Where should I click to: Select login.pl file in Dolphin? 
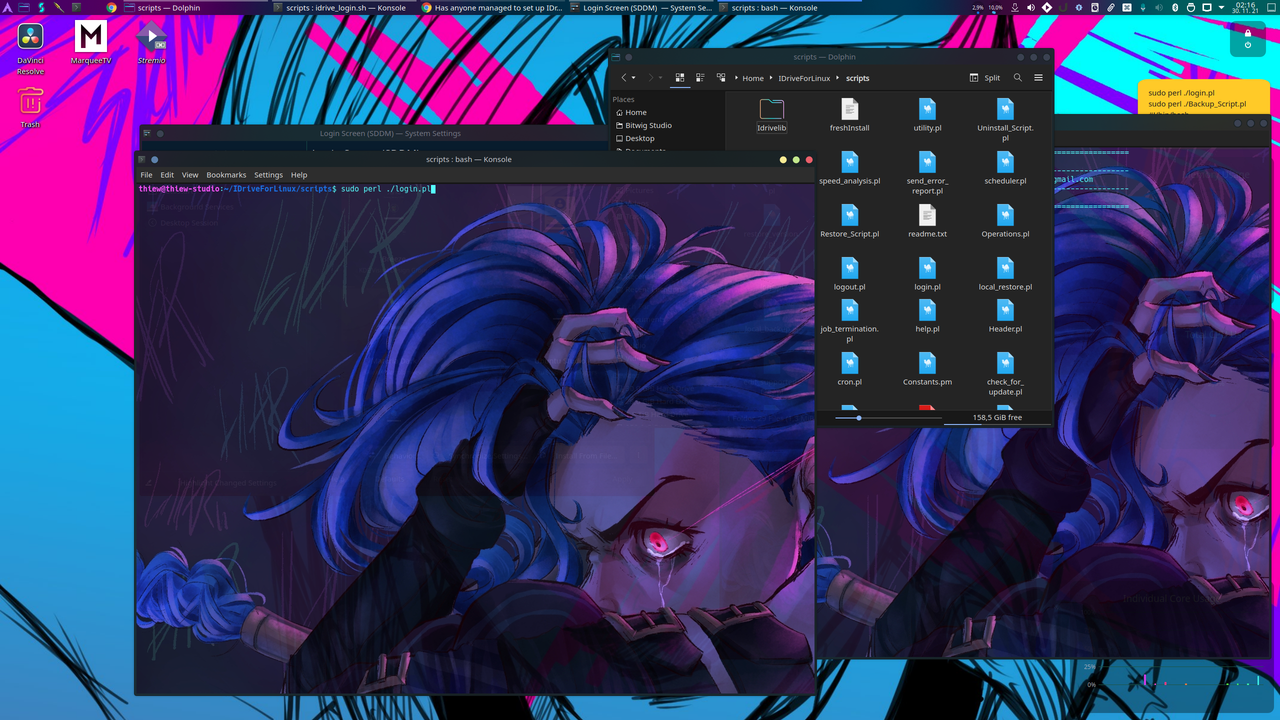point(927,275)
